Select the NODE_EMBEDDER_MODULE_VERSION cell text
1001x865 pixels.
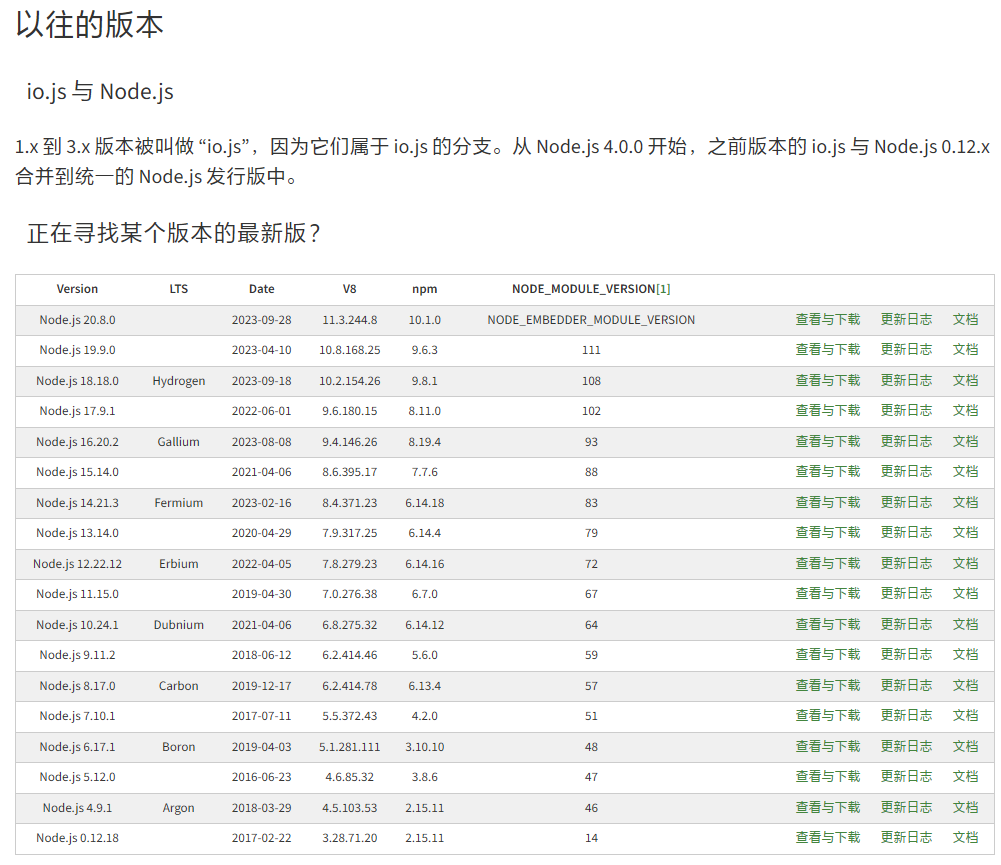[591, 320]
